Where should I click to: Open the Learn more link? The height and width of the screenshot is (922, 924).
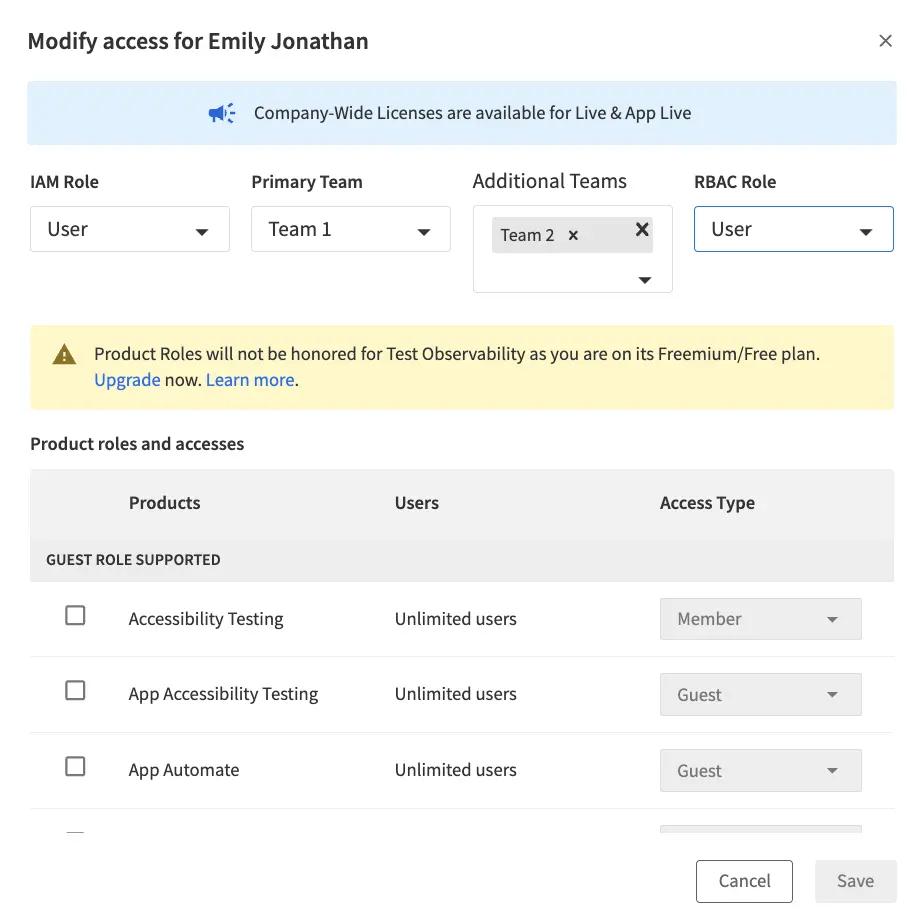tap(250, 380)
